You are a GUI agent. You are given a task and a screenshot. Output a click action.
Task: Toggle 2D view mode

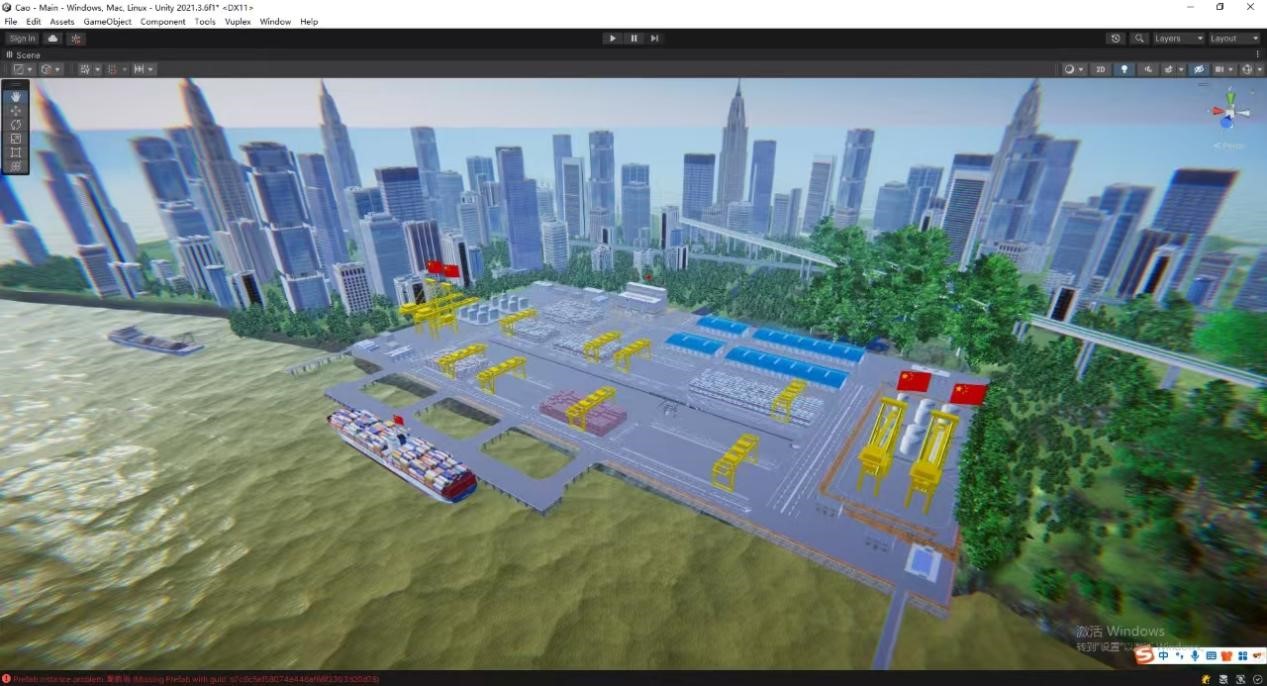coord(1100,69)
